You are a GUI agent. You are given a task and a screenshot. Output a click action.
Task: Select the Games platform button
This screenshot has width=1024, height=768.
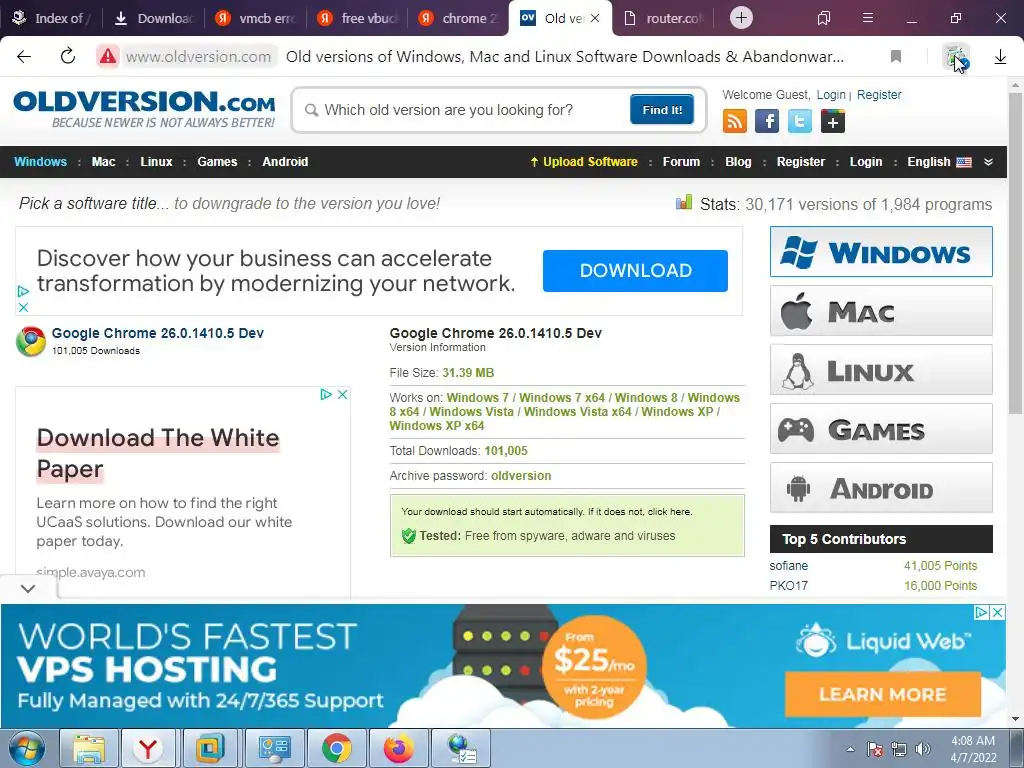pyautogui.click(x=881, y=429)
